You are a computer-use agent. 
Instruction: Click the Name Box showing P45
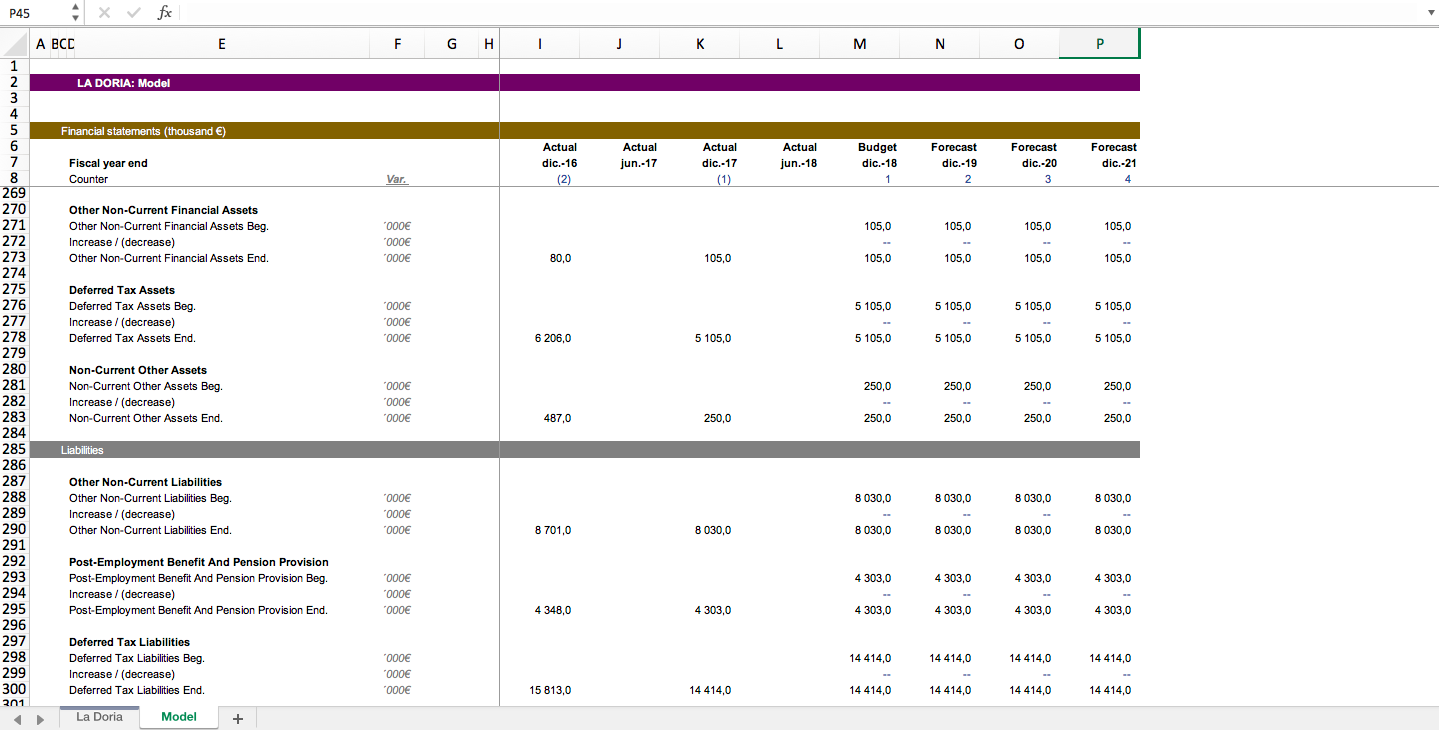(36, 13)
